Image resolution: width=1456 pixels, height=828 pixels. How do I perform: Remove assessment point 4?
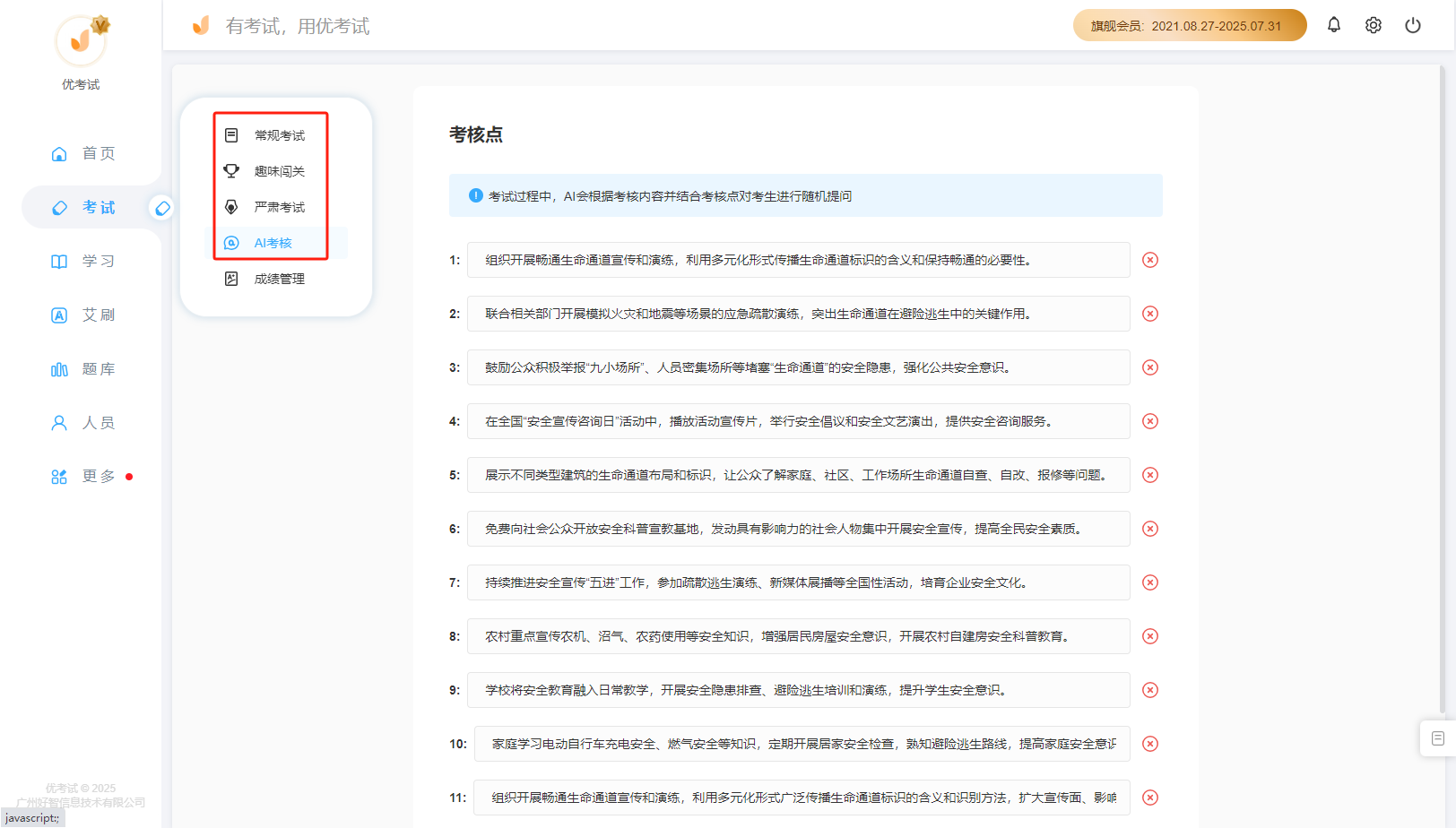pyautogui.click(x=1150, y=421)
